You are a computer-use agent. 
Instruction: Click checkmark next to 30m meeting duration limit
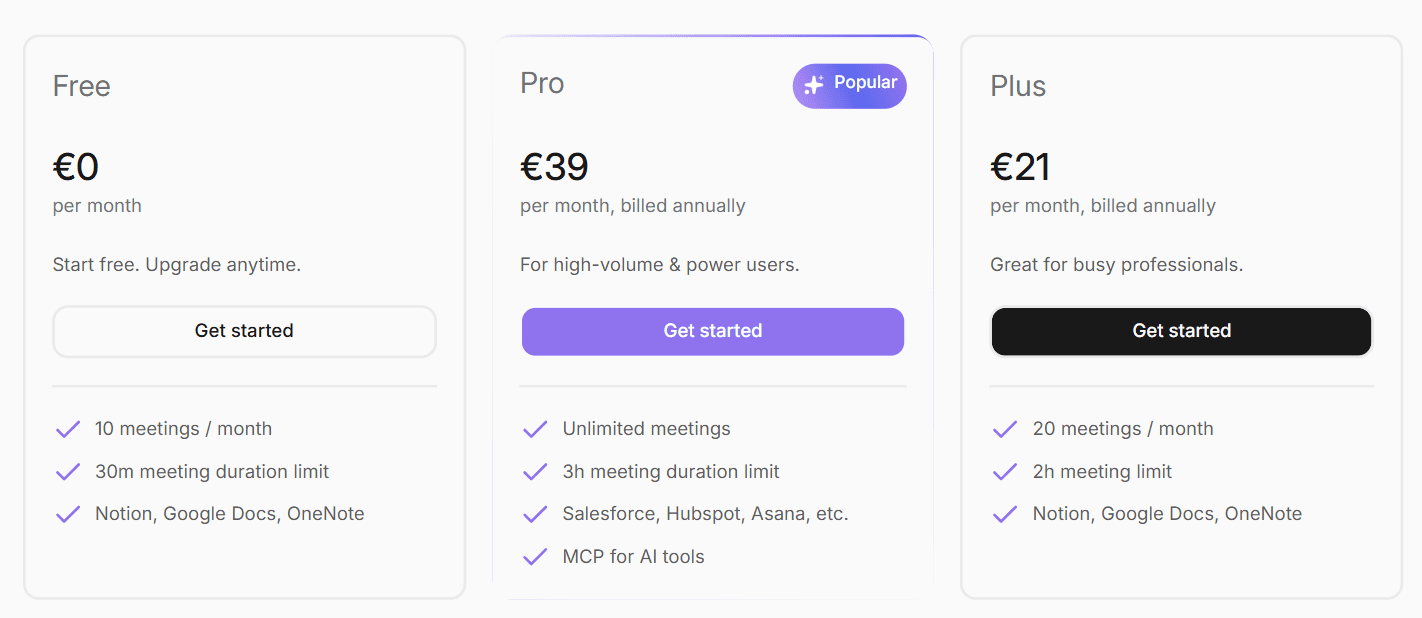tap(68, 472)
